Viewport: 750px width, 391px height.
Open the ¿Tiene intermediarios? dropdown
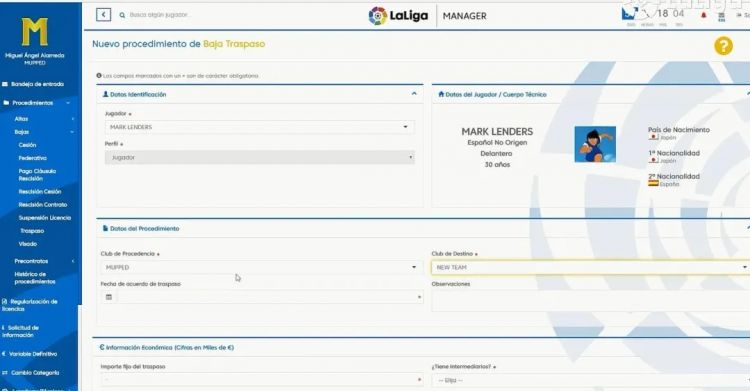591,380
